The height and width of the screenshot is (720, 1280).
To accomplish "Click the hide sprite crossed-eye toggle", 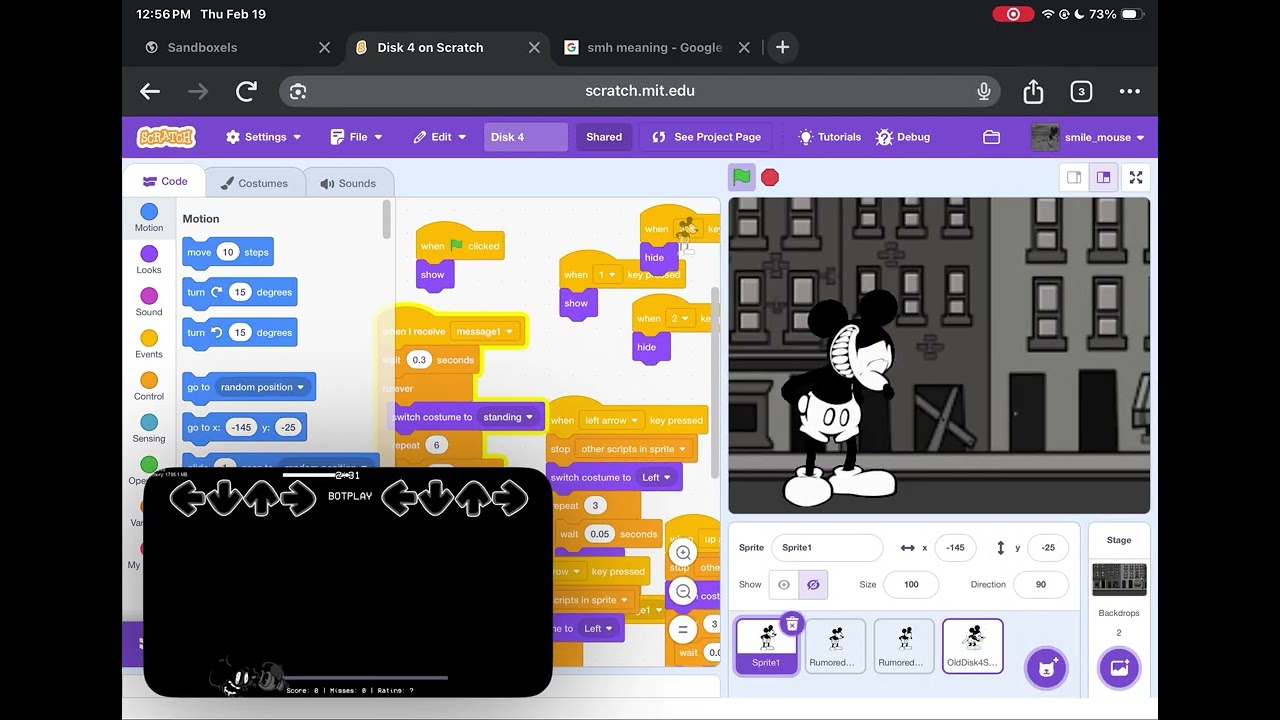I will click(813, 584).
